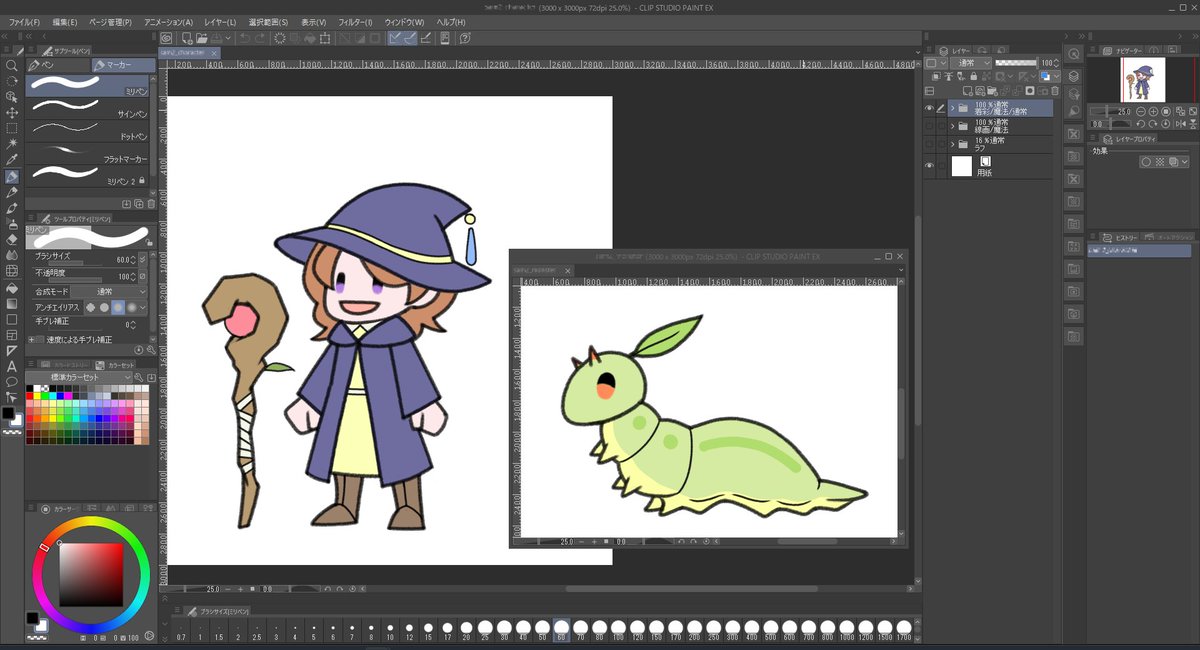Select the Text tool (A icon)
Image resolution: width=1200 pixels, height=650 pixels.
[11, 367]
